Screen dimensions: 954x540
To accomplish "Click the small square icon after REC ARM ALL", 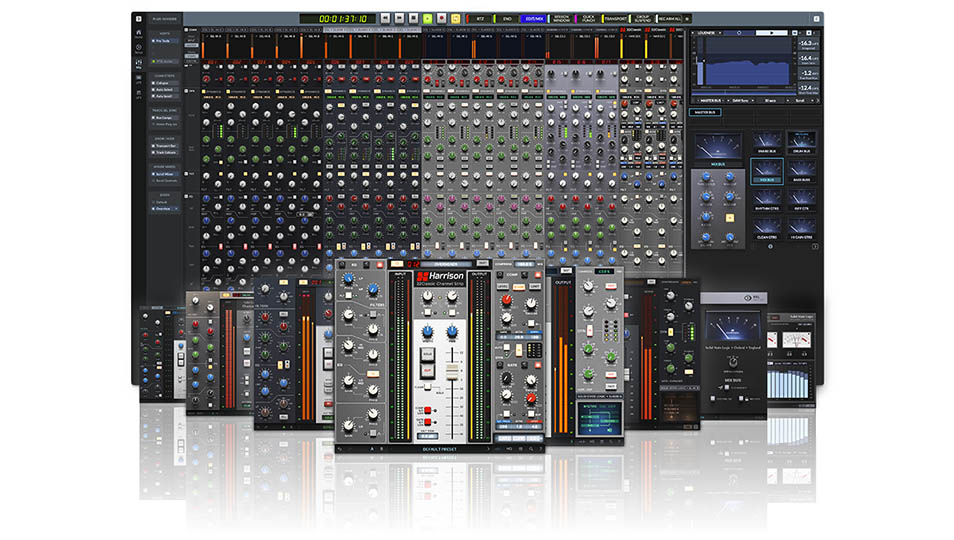I will [x=688, y=19].
